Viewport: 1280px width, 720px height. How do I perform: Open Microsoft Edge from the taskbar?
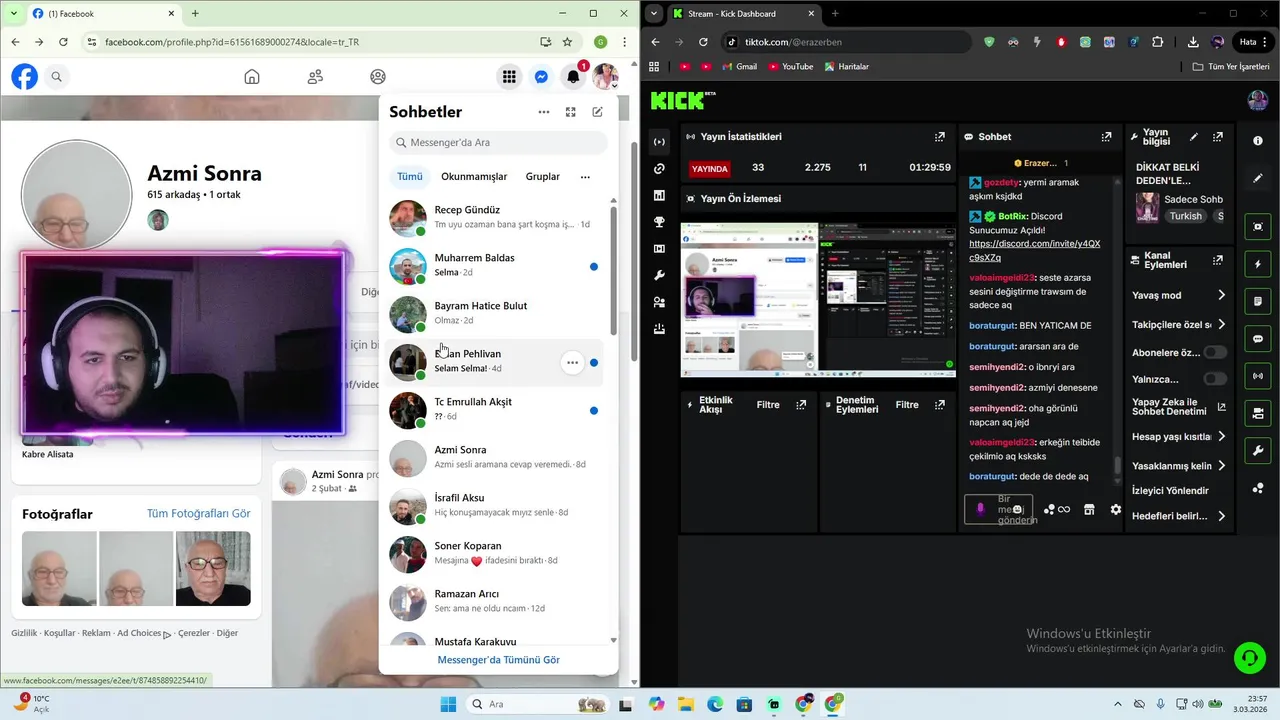click(715, 704)
